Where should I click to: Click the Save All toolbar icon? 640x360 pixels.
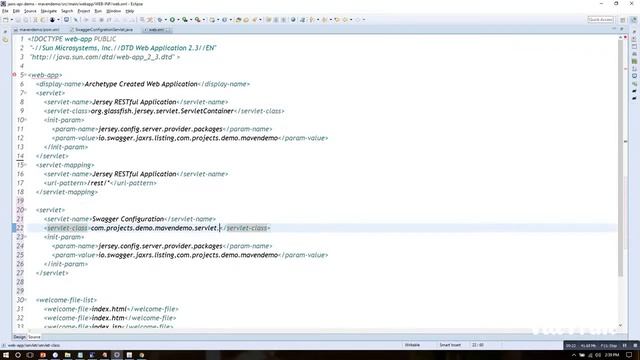26,20
